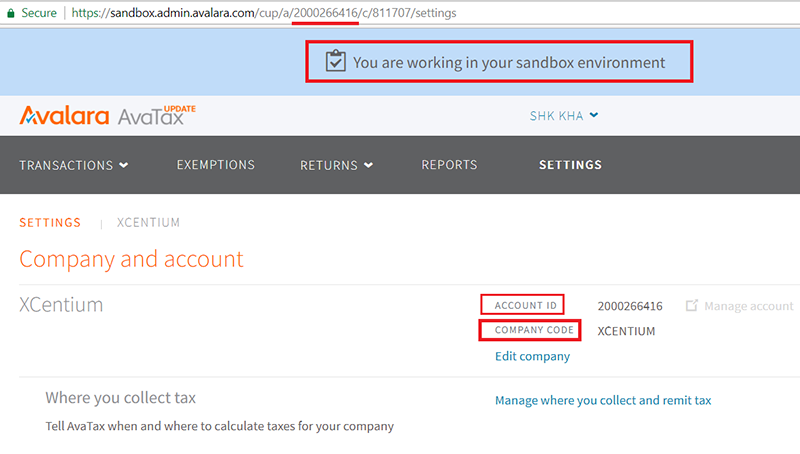Click the XCentium company name heading
The width and height of the screenshot is (800, 454).
pos(61,305)
